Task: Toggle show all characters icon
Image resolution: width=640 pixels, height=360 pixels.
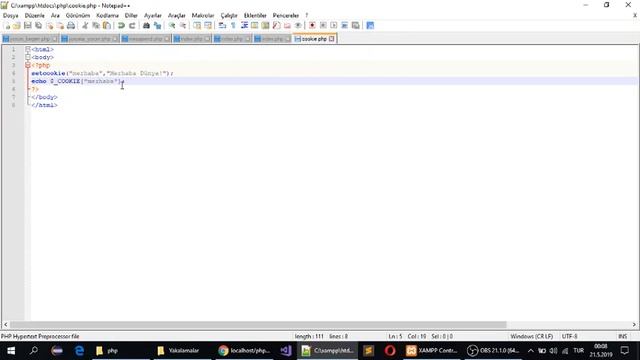Action: (233, 26)
